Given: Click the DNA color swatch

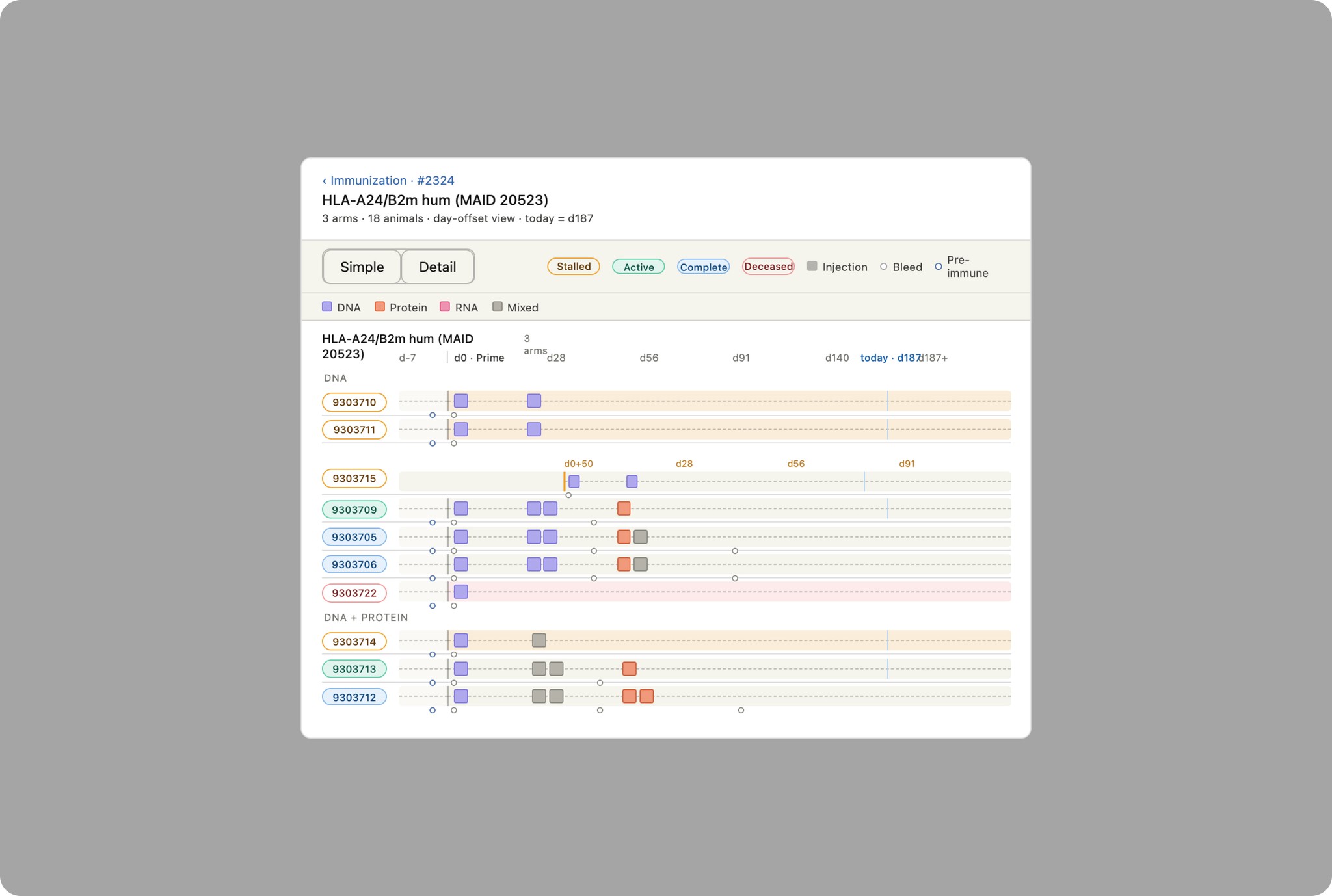Looking at the screenshot, I should [x=327, y=307].
